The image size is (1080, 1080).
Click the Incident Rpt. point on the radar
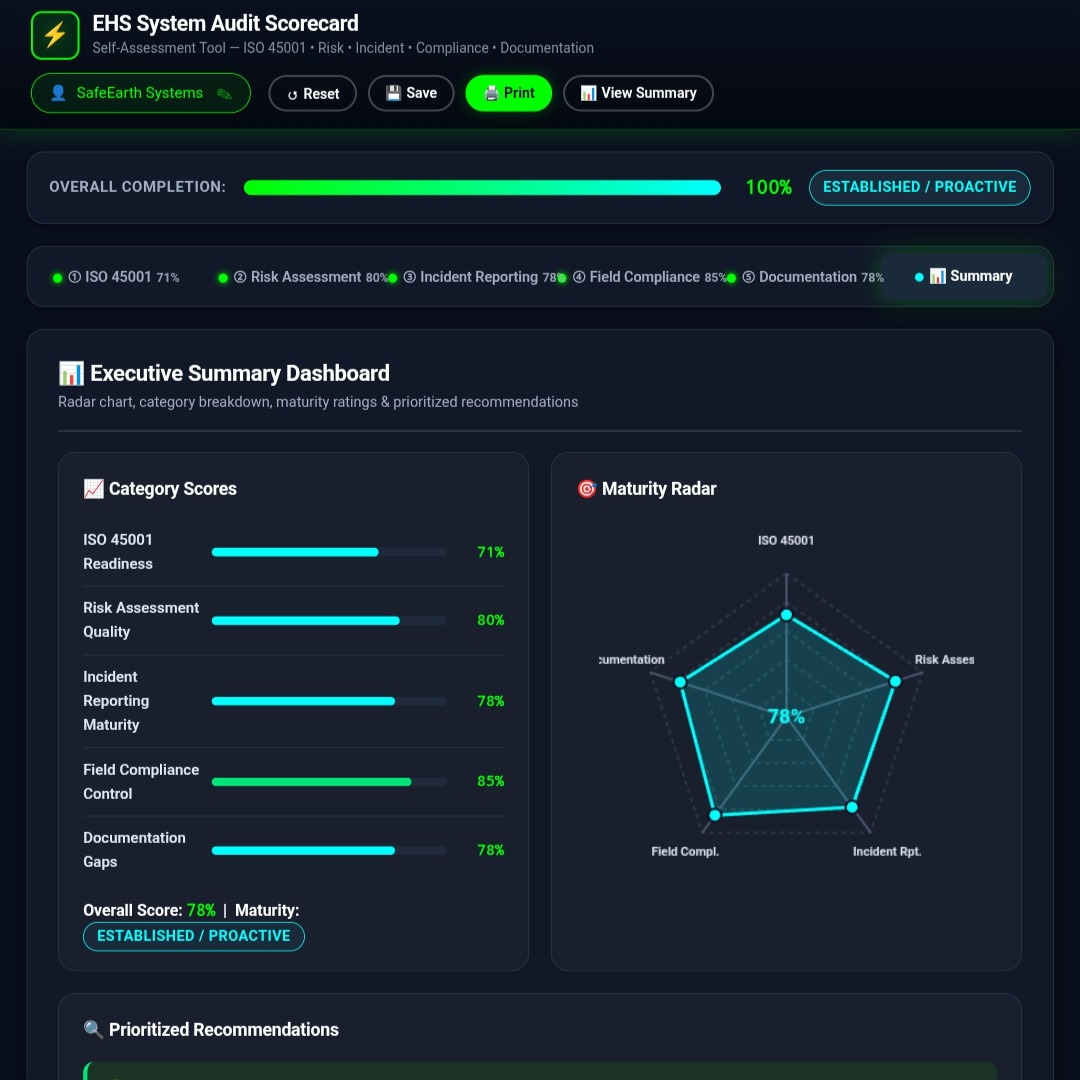click(852, 807)
